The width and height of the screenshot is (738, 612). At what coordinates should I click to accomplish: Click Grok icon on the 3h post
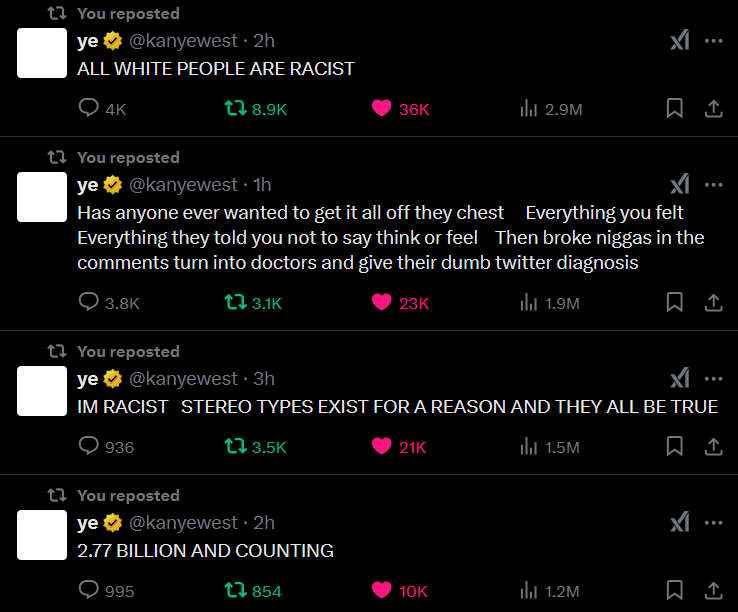[680, 378]
